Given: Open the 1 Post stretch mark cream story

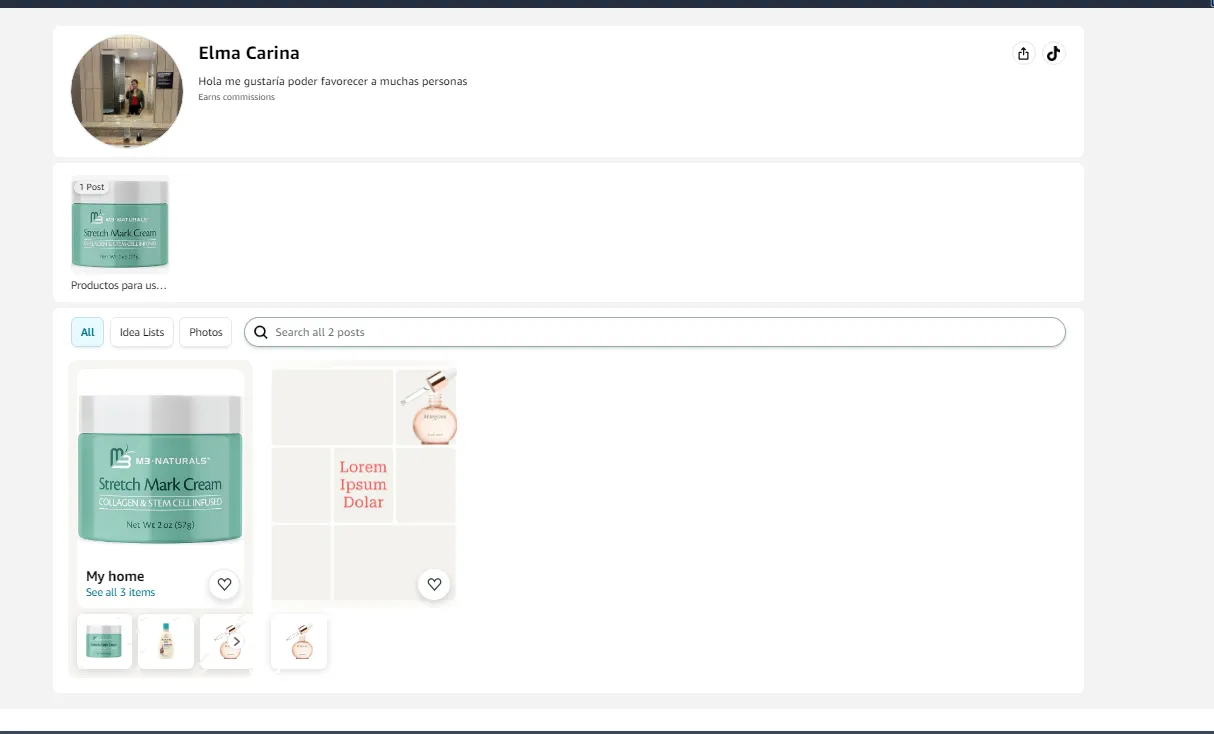Looking at the screenshot, I should tap(120, 224).
